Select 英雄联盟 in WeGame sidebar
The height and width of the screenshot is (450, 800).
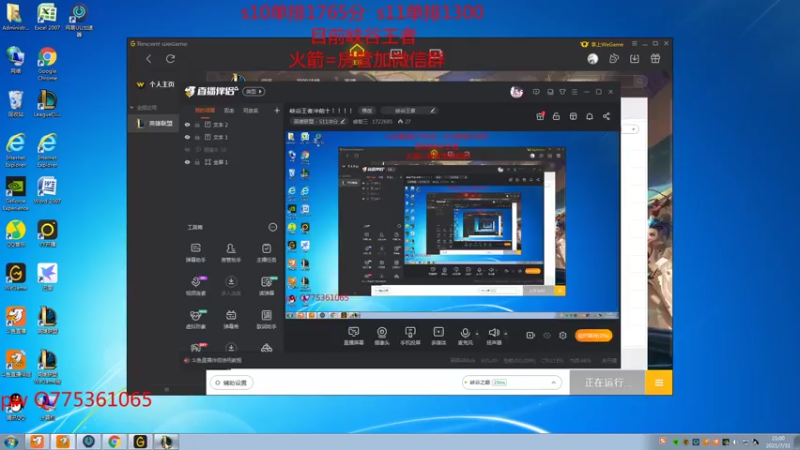tap(155, 123)
